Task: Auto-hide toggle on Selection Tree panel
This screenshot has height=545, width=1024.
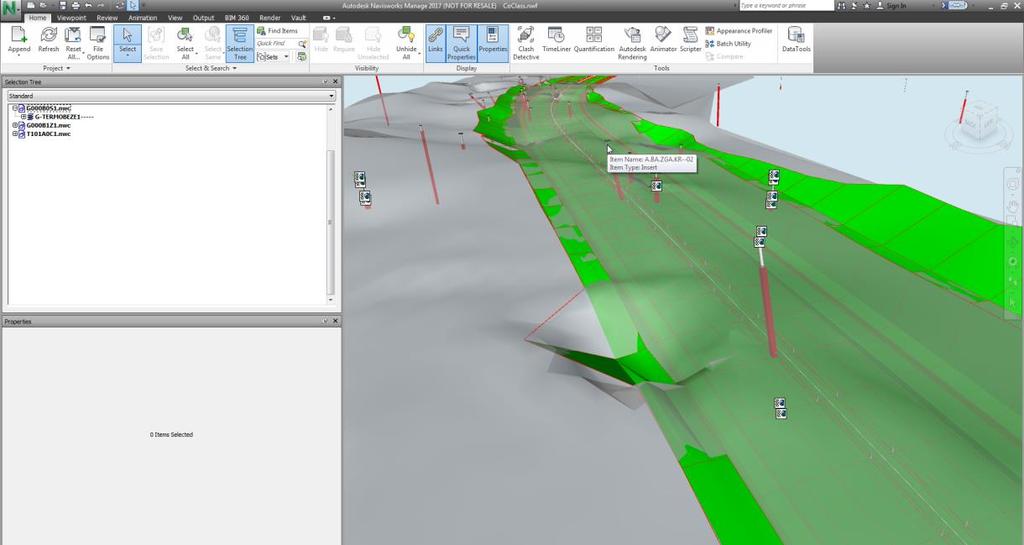Action: tap(325, 82)
